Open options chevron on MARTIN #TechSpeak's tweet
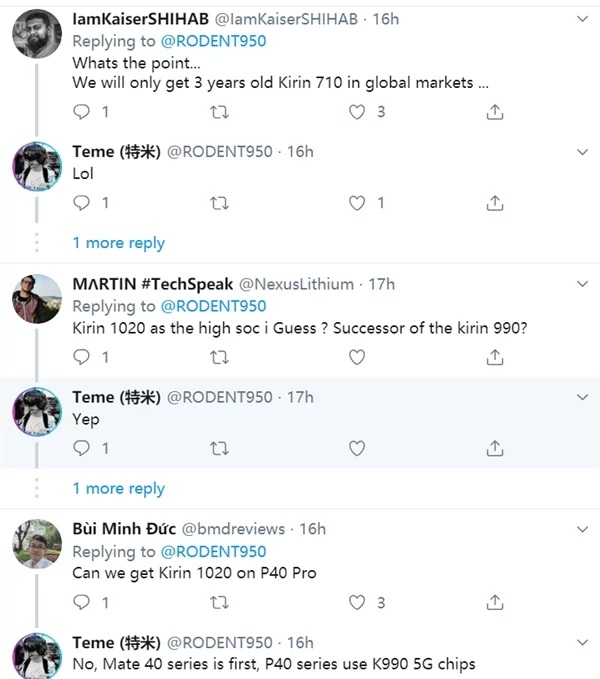Viewport: 600px width, 679px height. click(583, 284)
